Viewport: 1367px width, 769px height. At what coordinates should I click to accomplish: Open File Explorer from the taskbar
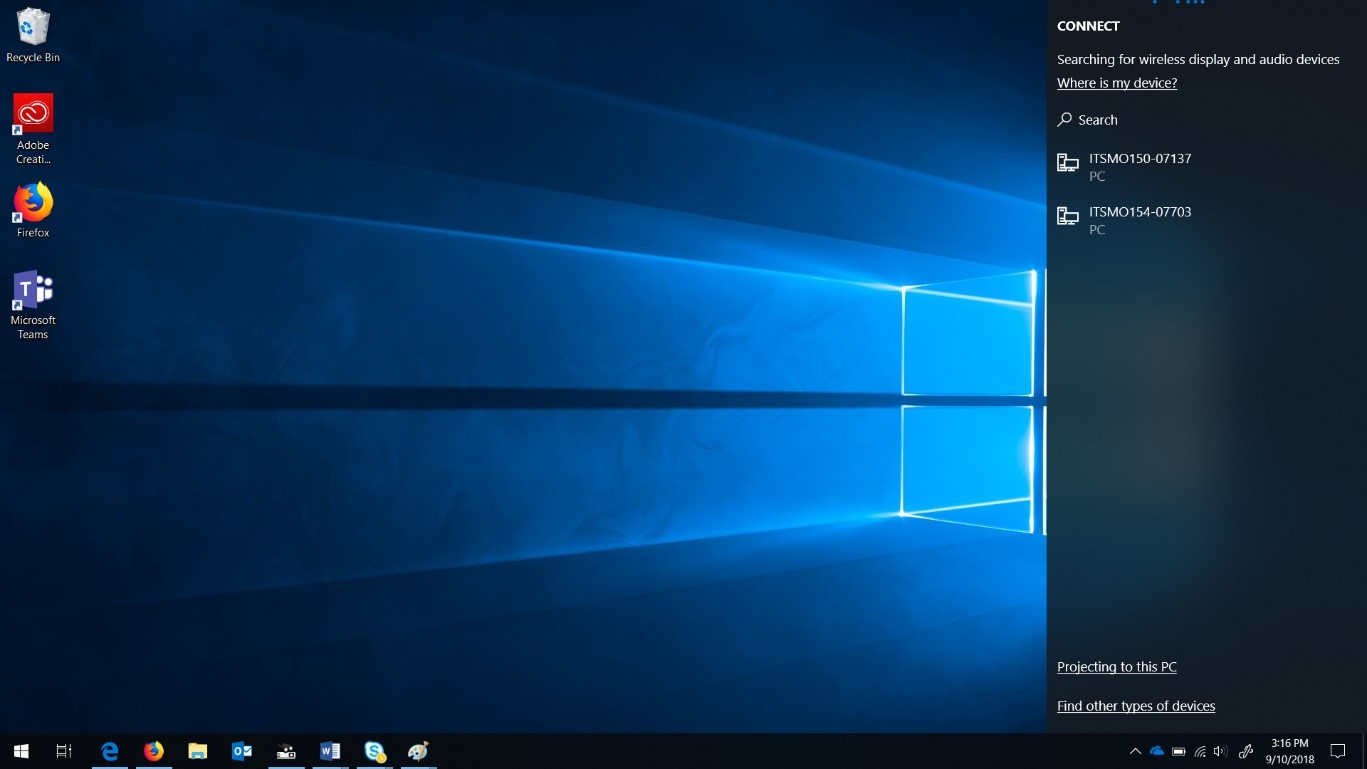coord(198,751)
